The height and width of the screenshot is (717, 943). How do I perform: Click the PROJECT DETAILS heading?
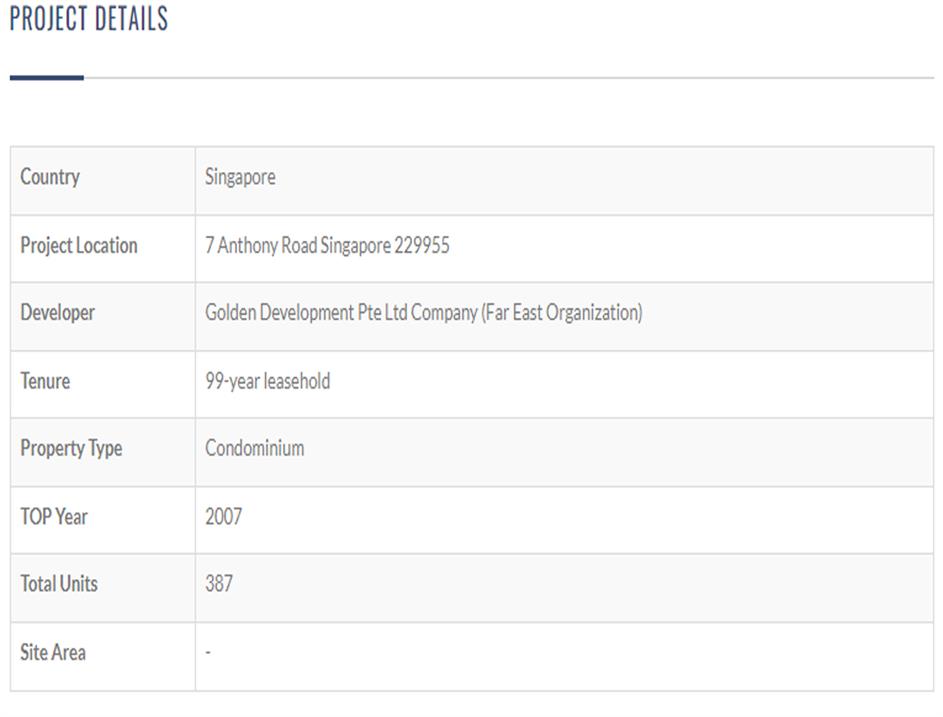(x=89, y=19)
